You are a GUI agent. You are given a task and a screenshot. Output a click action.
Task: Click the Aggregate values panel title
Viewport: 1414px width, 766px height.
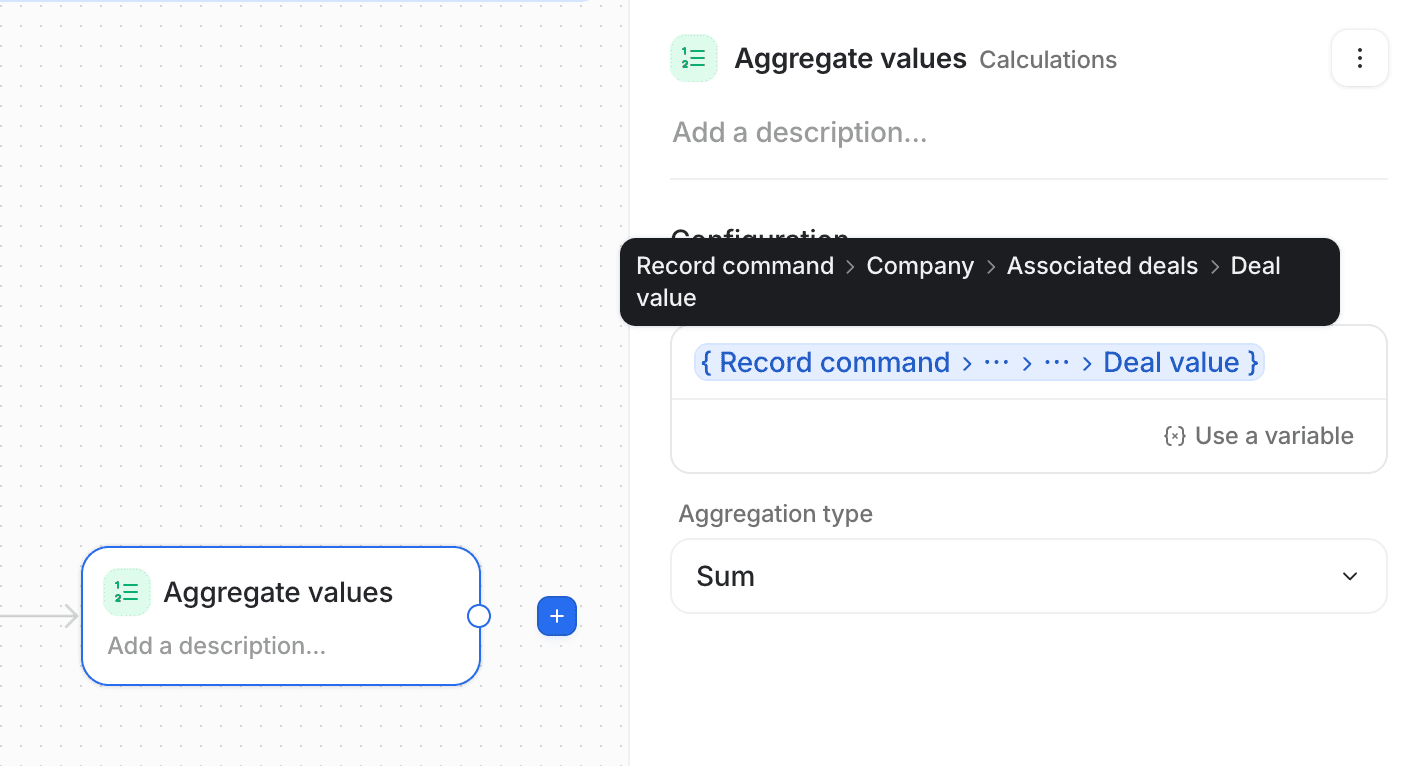click(850, 59)
